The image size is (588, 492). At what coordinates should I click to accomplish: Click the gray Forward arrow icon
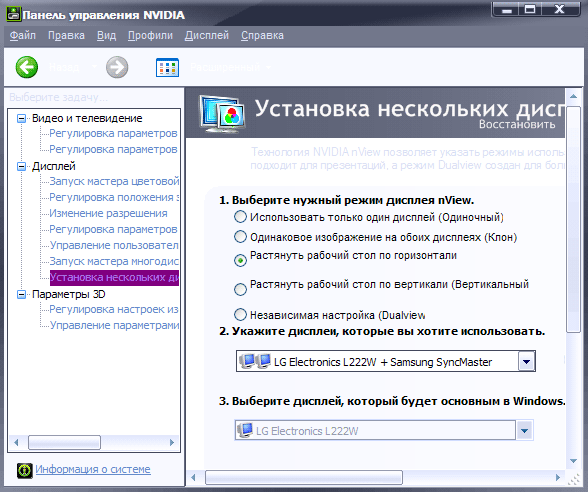point(117,68)
